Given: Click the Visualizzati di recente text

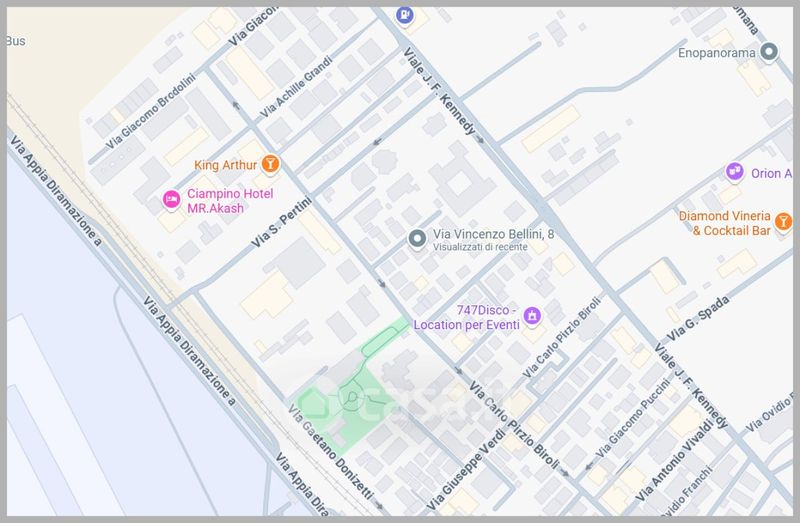Looking at the screenshot, I should 480,247.
